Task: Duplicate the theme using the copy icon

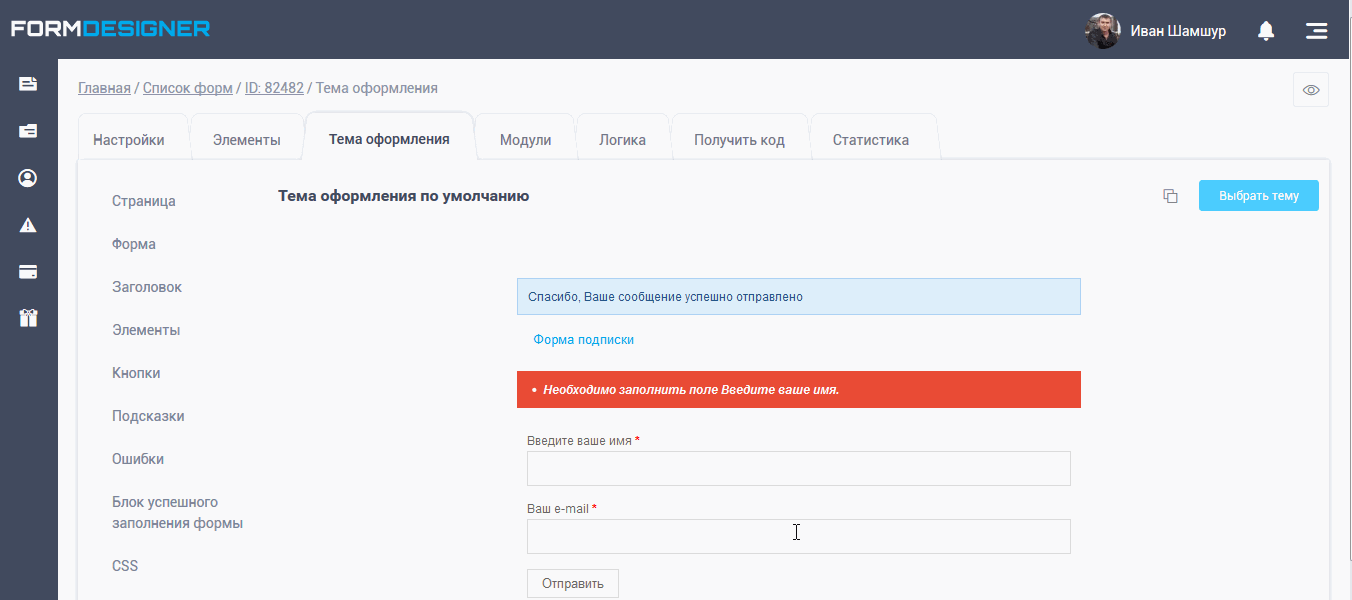Action: pos(1170,196)
